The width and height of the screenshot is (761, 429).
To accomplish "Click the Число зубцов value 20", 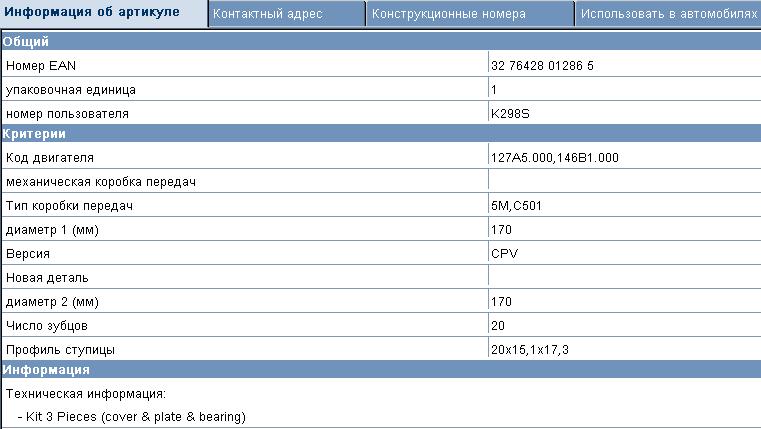I will 498,326.
